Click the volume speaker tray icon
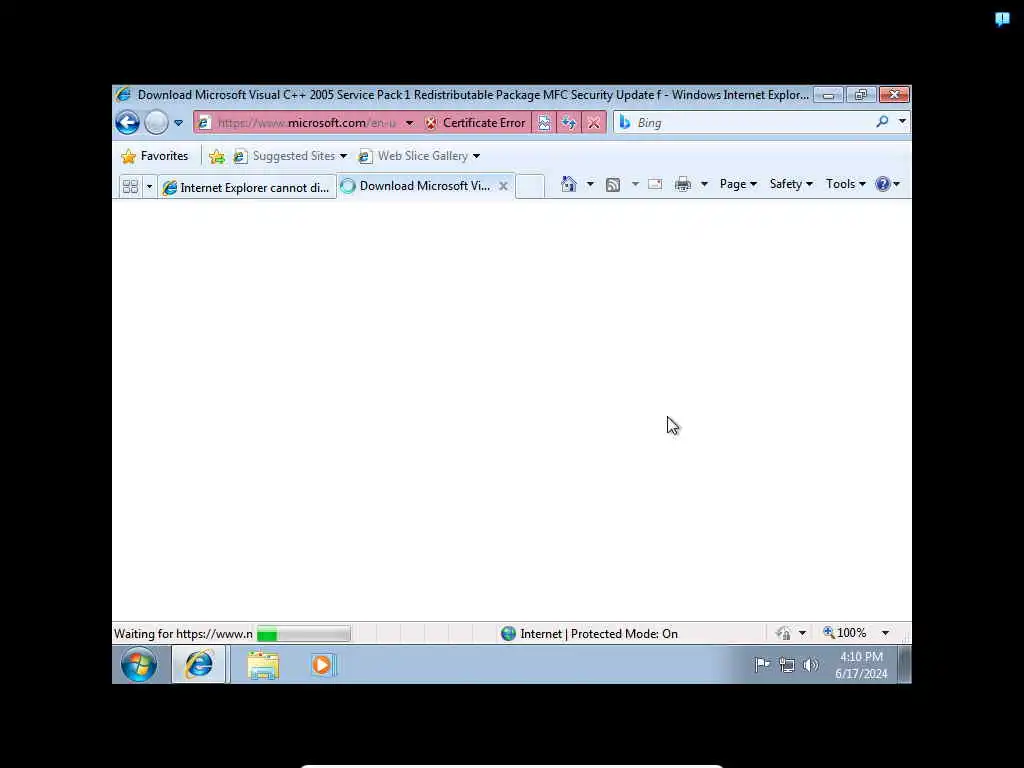This screenshot has height=768, width=1024. [x=810, y=665]
